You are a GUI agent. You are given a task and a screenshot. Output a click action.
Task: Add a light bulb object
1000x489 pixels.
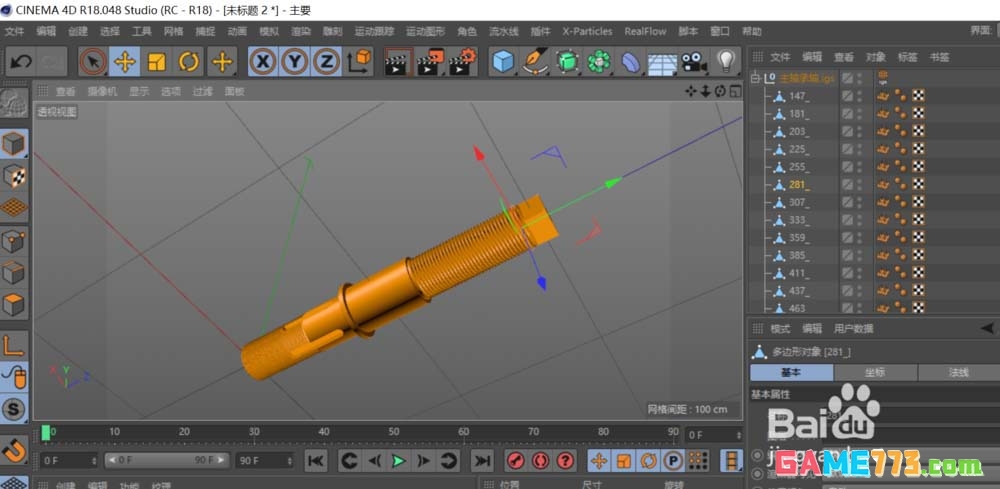[726, 62]
